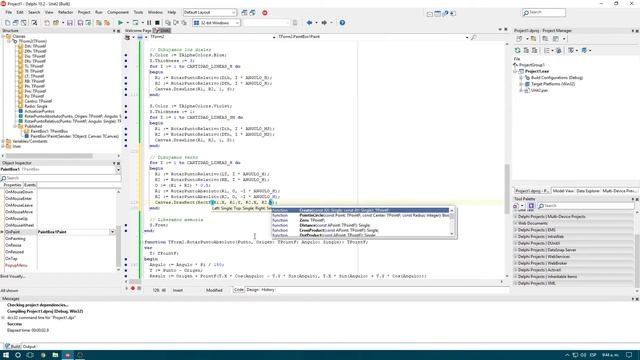This screenshot has width=640, height=360.
Task: Click the magnifier icon in editor method bar
Action: point(473,37)
